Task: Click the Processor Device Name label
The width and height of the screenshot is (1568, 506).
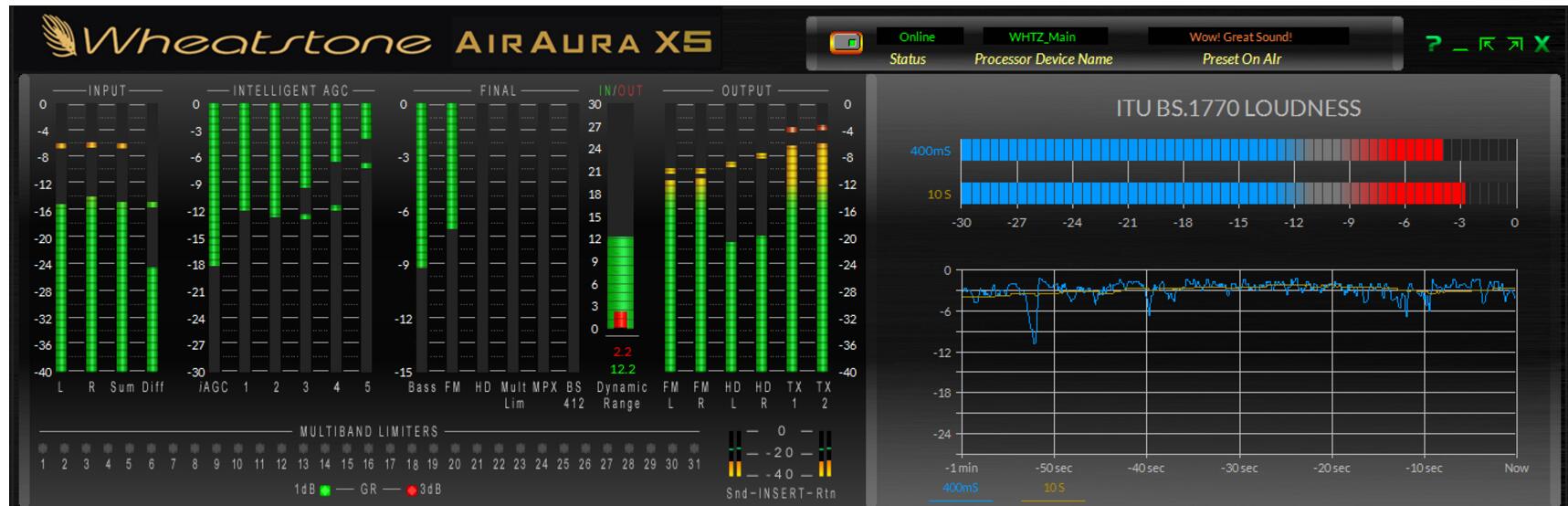Action: coord(1043,59)
